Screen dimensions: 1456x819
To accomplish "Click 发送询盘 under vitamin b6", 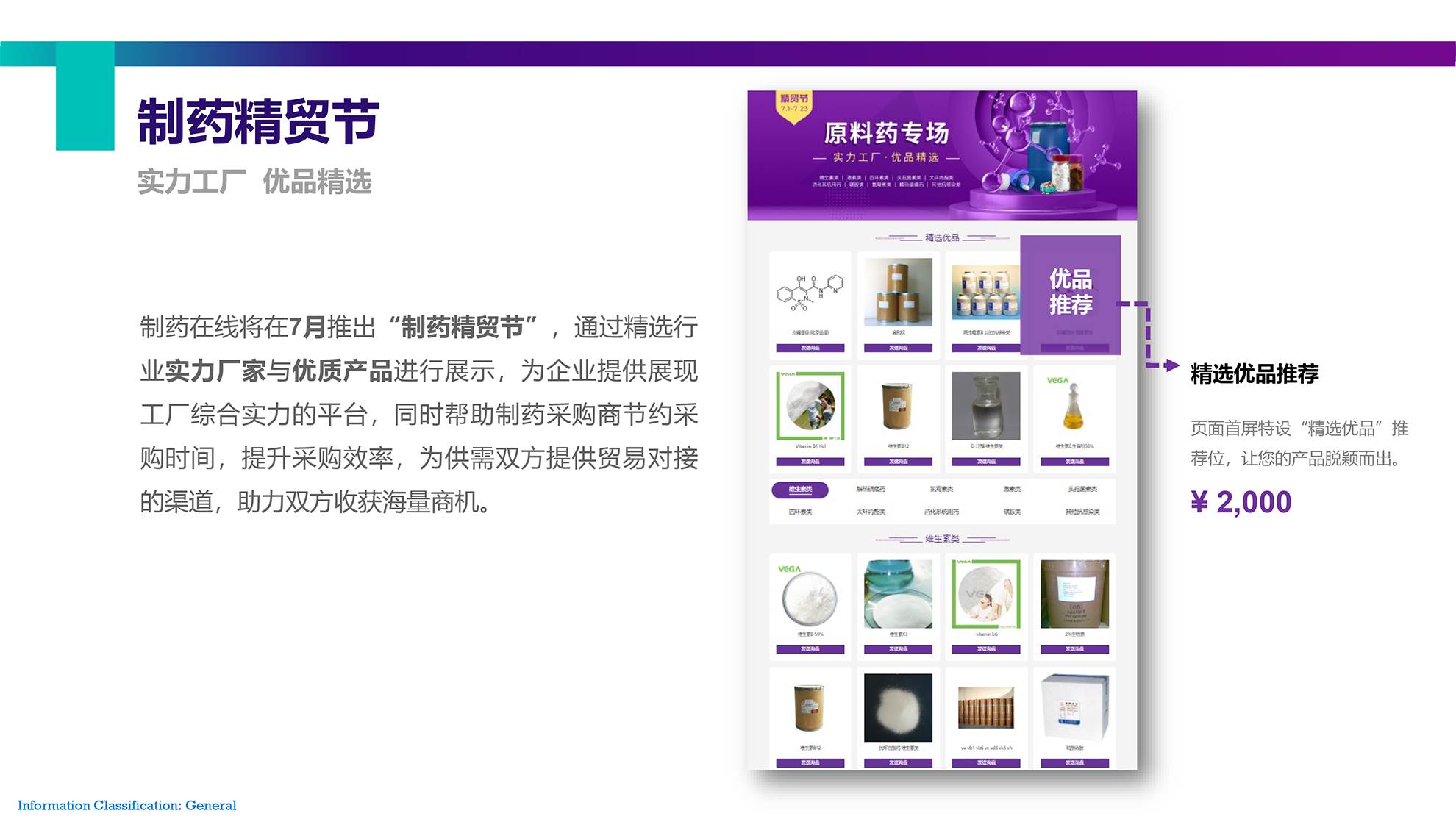I will (x=986, y=649).
